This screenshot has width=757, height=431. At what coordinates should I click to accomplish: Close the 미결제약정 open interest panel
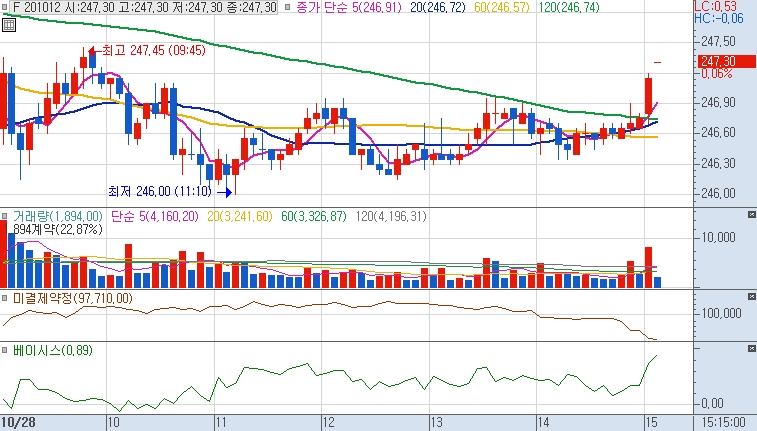click(750, 297)
